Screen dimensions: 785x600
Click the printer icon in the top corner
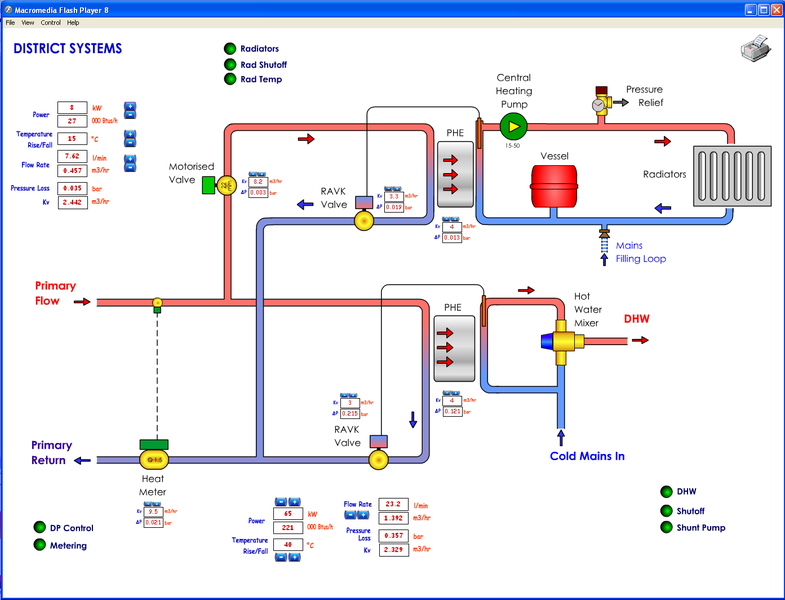(756, 48)
